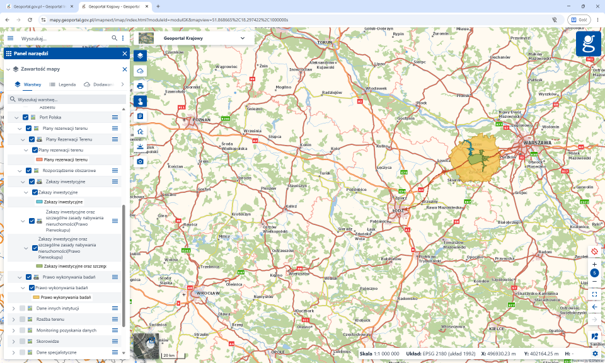
Task: Click the Gość profile button
Action: tap(579, 20)
